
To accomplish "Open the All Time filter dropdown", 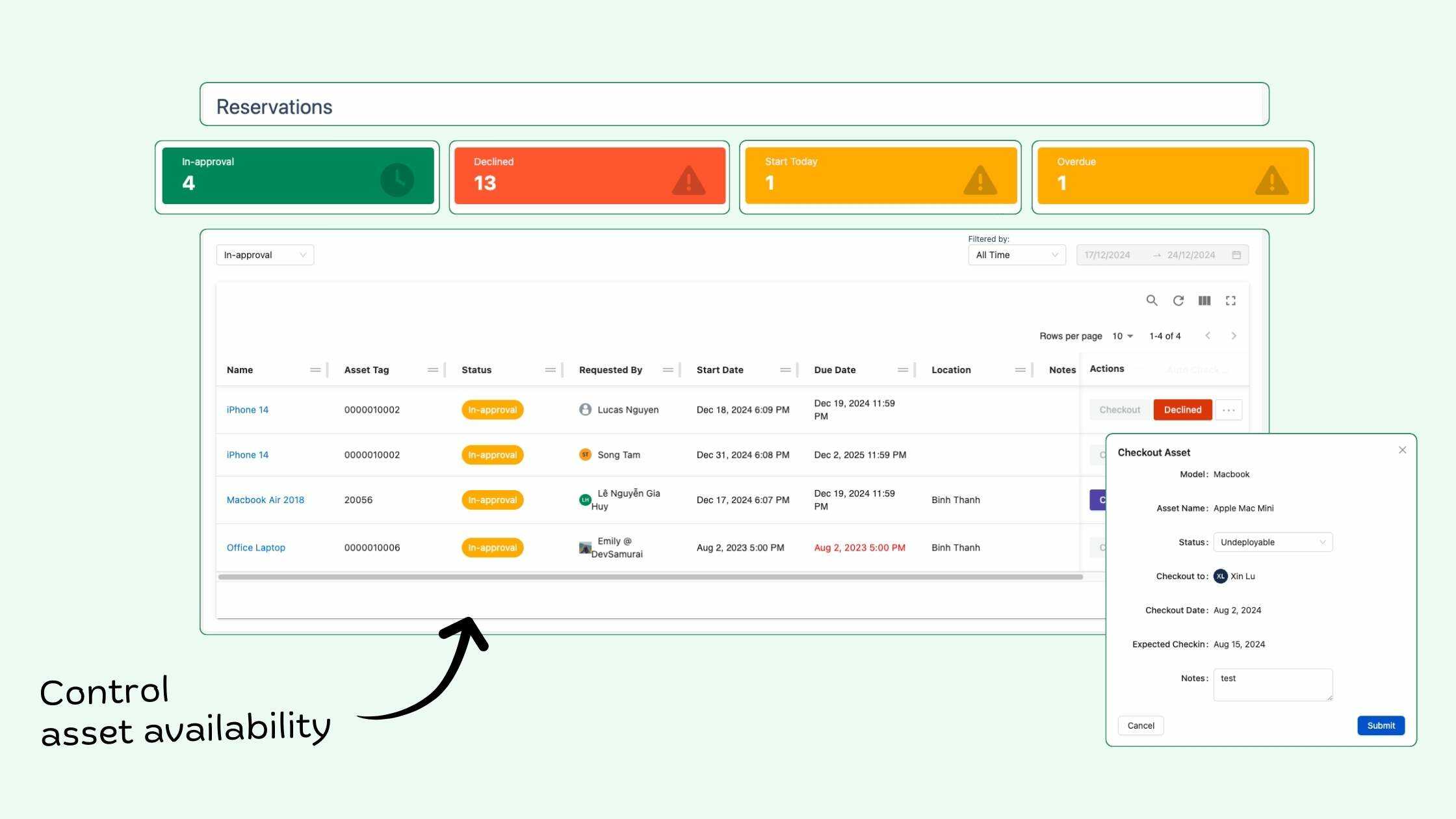I will click(1017, 255).
